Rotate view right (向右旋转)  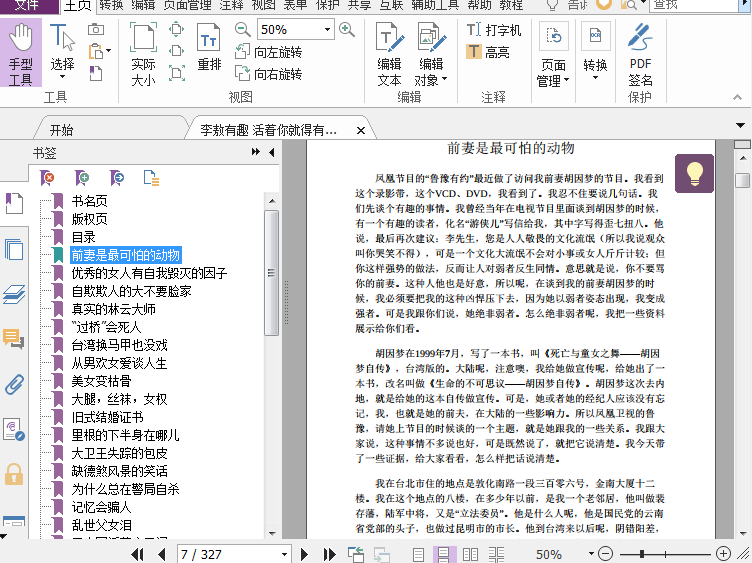coord(269,74)
